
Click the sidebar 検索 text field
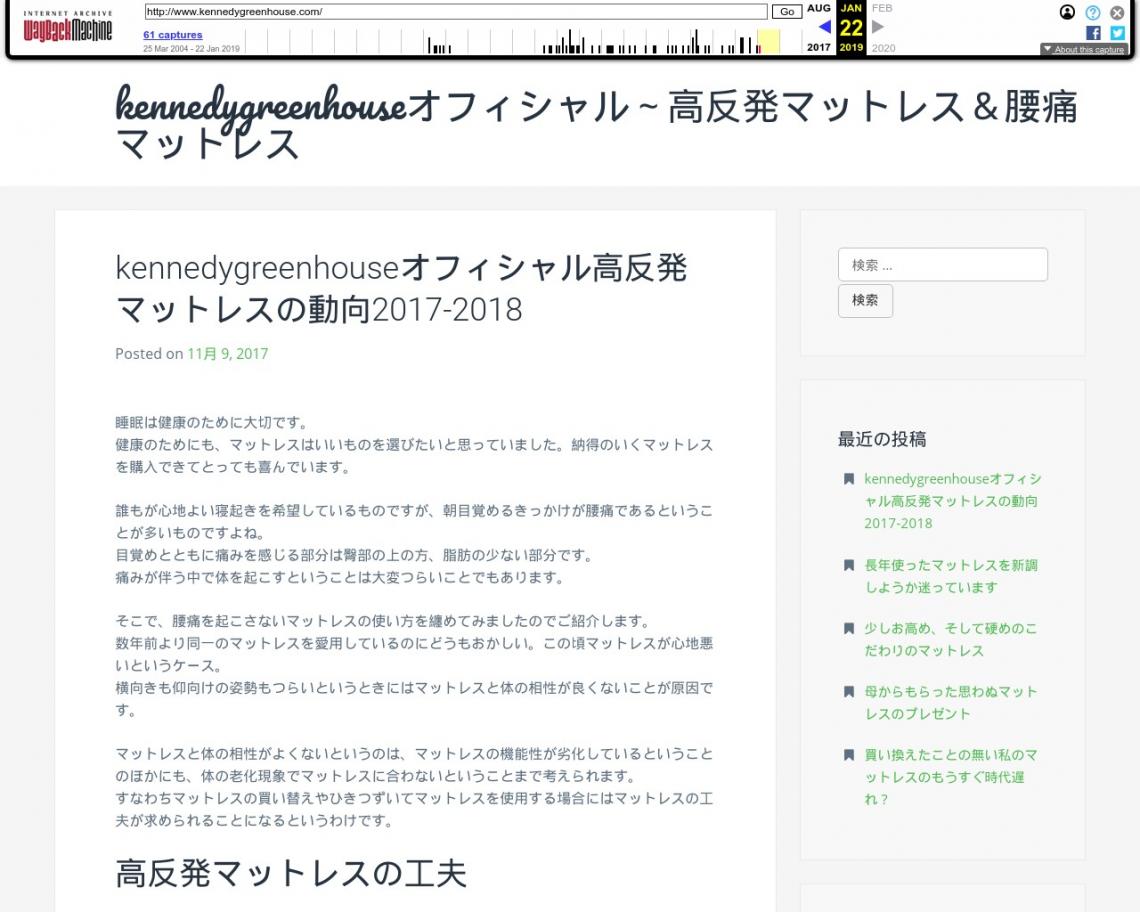tap(942, 265)
